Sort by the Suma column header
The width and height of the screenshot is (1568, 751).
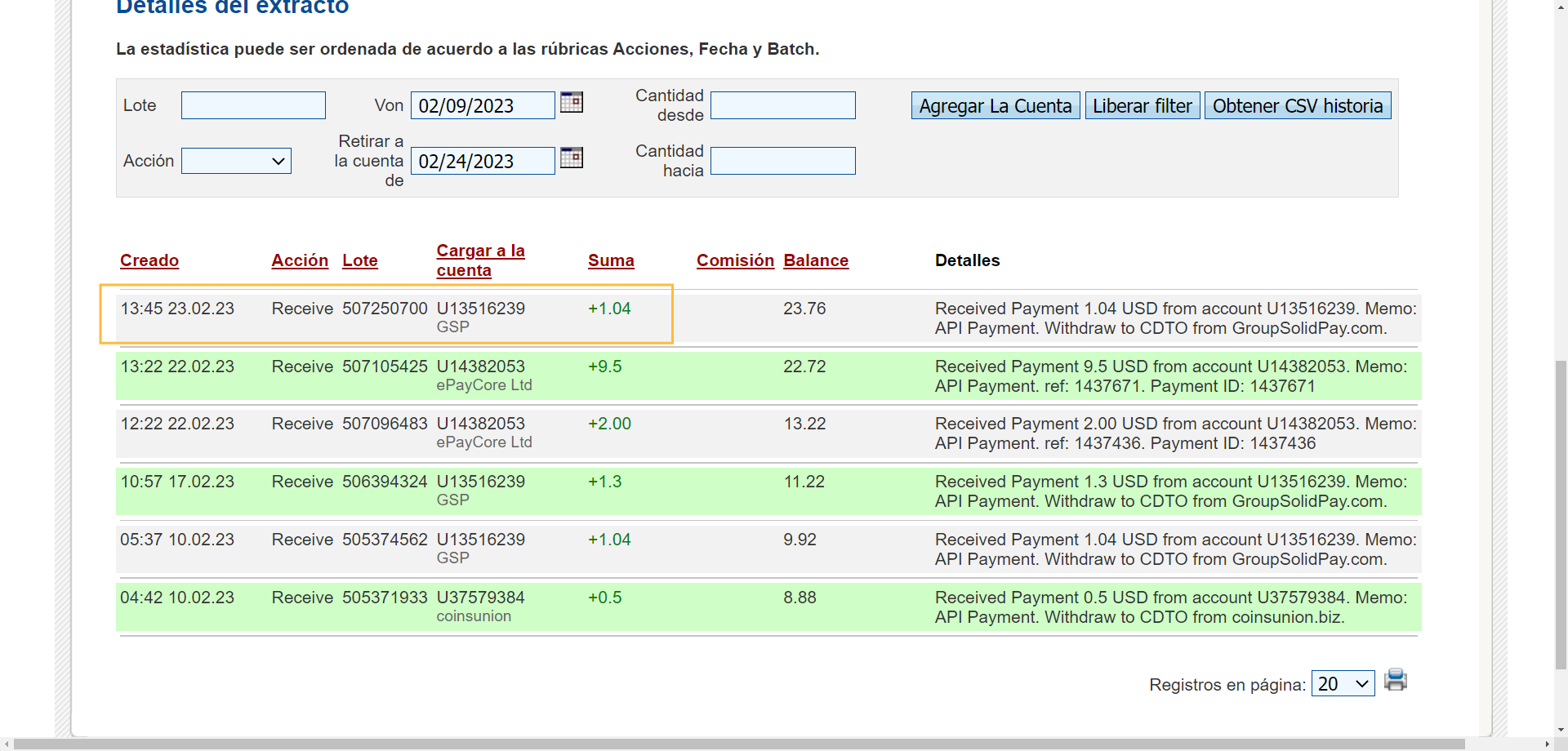coord(611,260)
